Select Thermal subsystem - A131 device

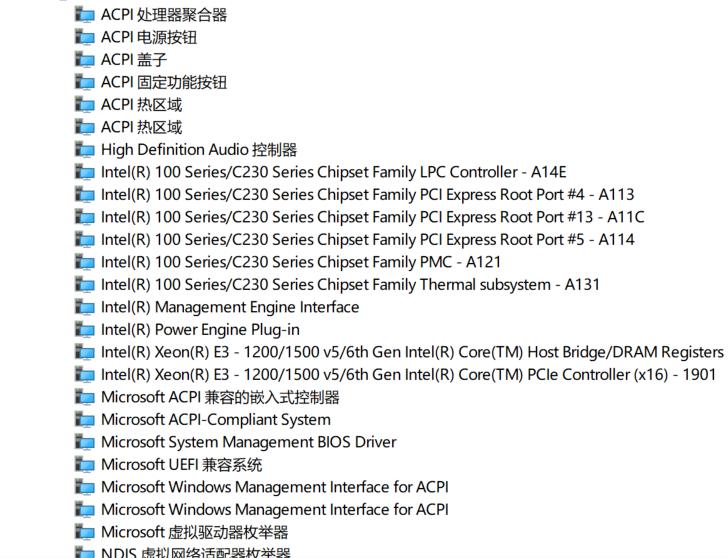tap(350, 285)
